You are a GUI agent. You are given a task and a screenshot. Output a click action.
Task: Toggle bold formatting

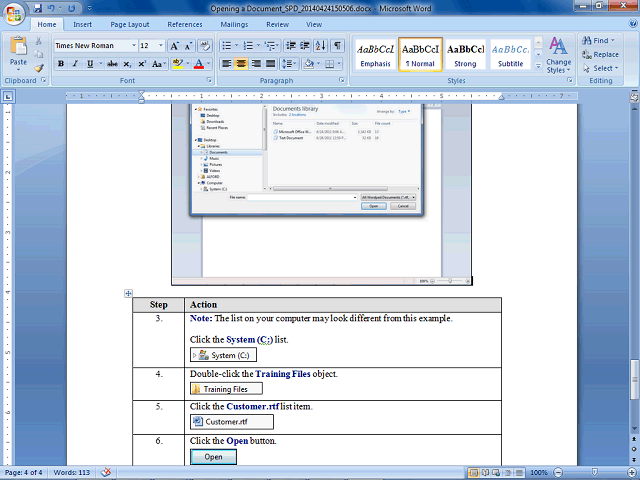pos(61,64)
